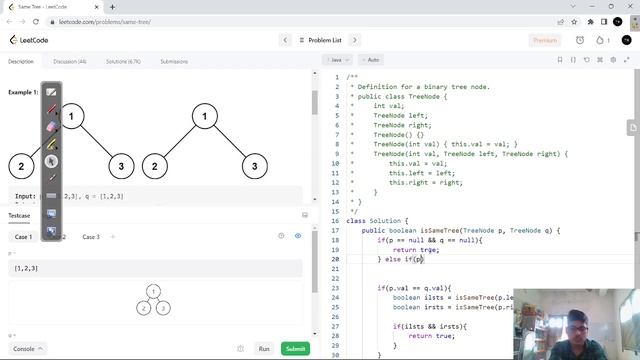Viewport: 640px width, 360px height.
Task: Click the whiteboard icon atop annotation toolbar
Action: click(51, 92)
